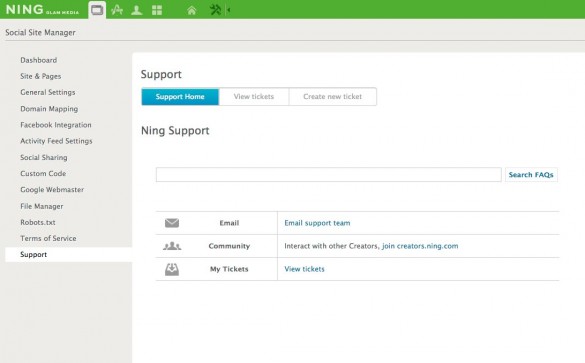Select Support in the sidebar

point(69,254)
